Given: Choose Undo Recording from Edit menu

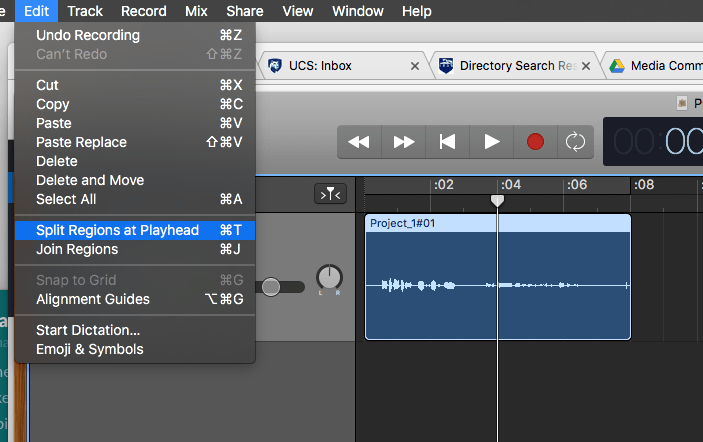Looking at the screenshot, I should click(x=135, y=35).
